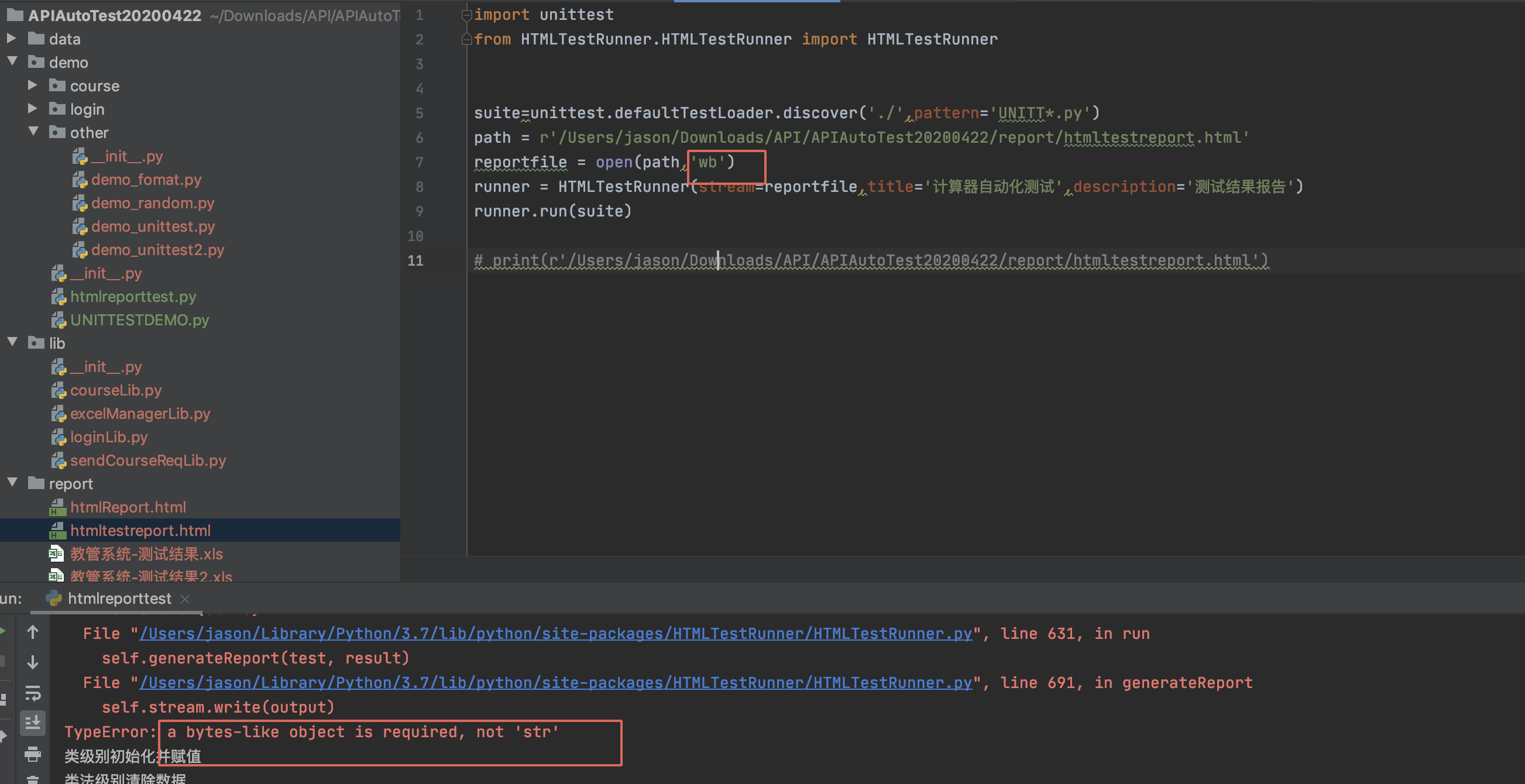This screenshot has height=784, width=1525.
Task: Close the htmlreporttest run tab
Action: tap(185, 599)
